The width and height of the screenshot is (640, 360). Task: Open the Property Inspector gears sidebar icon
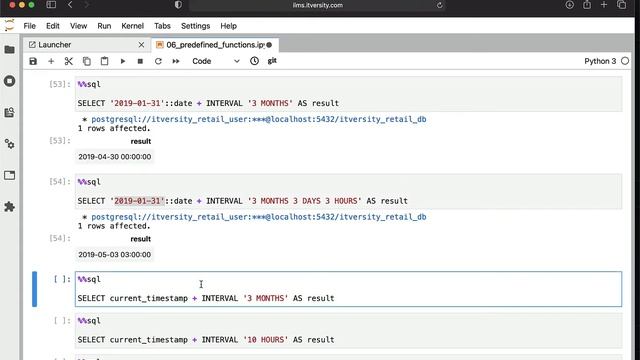coord(9,144)
